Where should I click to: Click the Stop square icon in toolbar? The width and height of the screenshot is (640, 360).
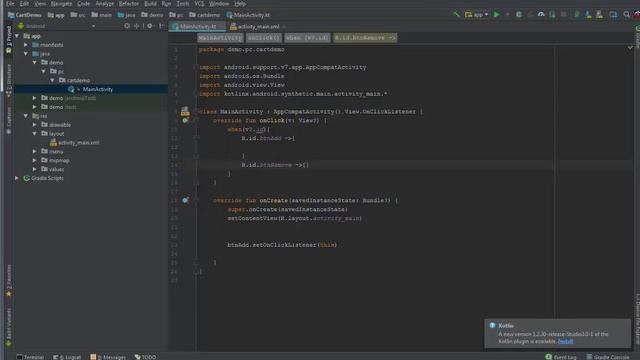564,15
